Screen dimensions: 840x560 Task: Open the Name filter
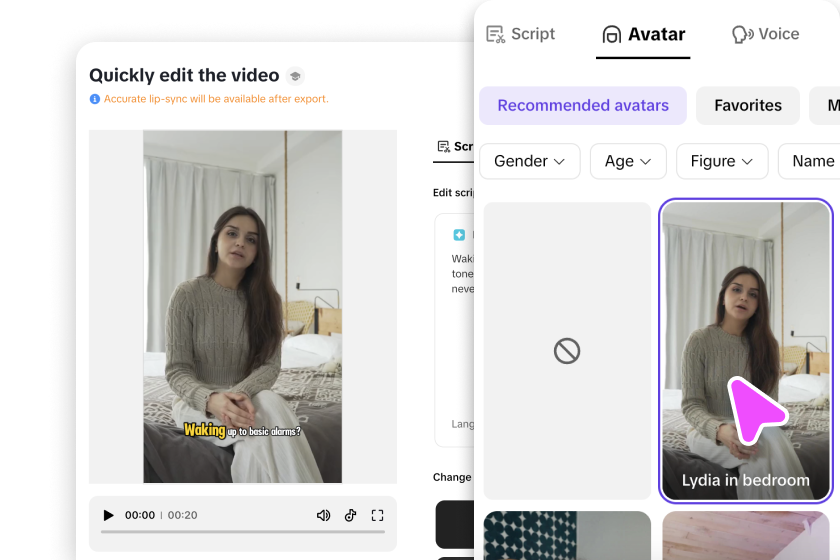[x=809, y=161]
